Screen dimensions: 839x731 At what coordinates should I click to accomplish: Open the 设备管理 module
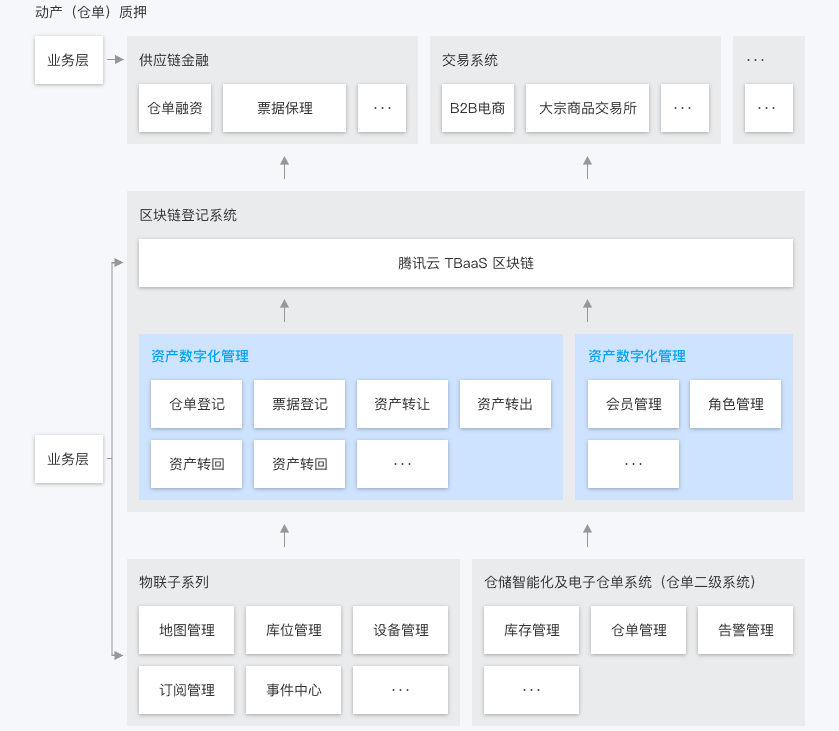tap(401, 630)
